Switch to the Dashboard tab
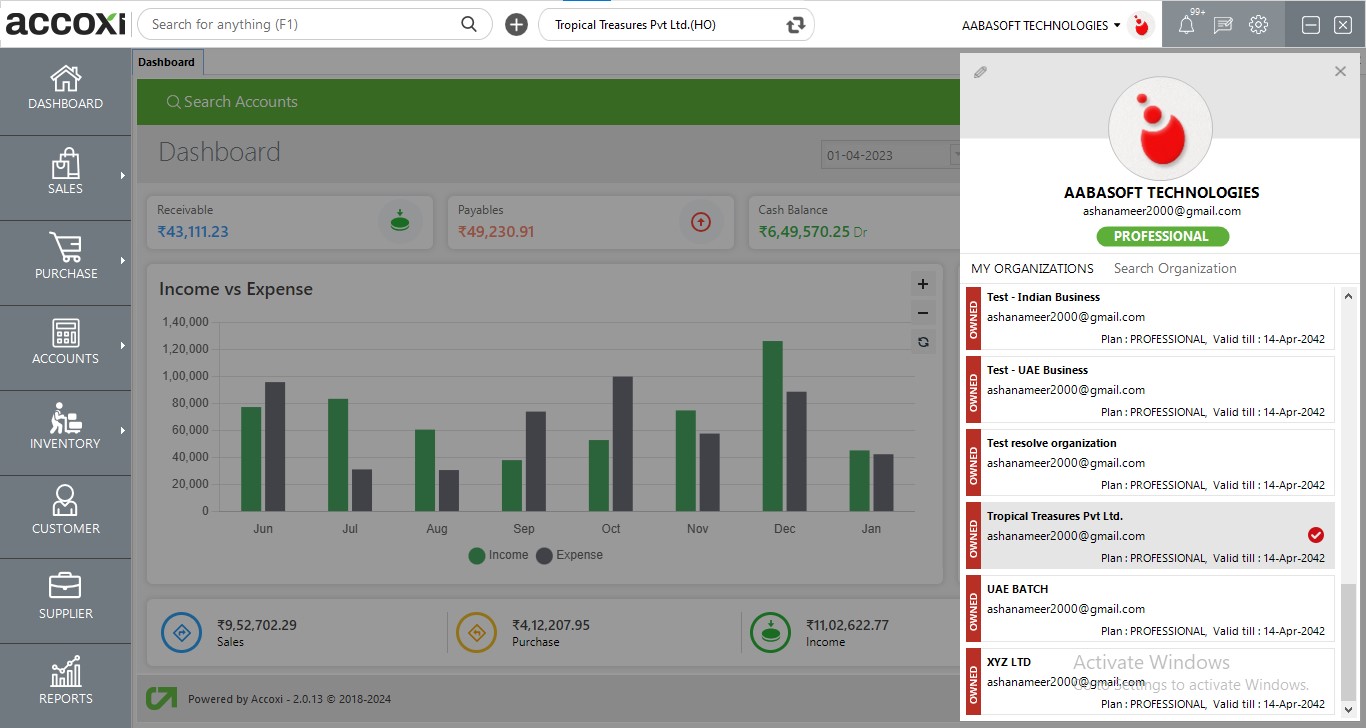The height and width of the screenshot is (728, 1366). pyautogui.click(x=167, y=62)
